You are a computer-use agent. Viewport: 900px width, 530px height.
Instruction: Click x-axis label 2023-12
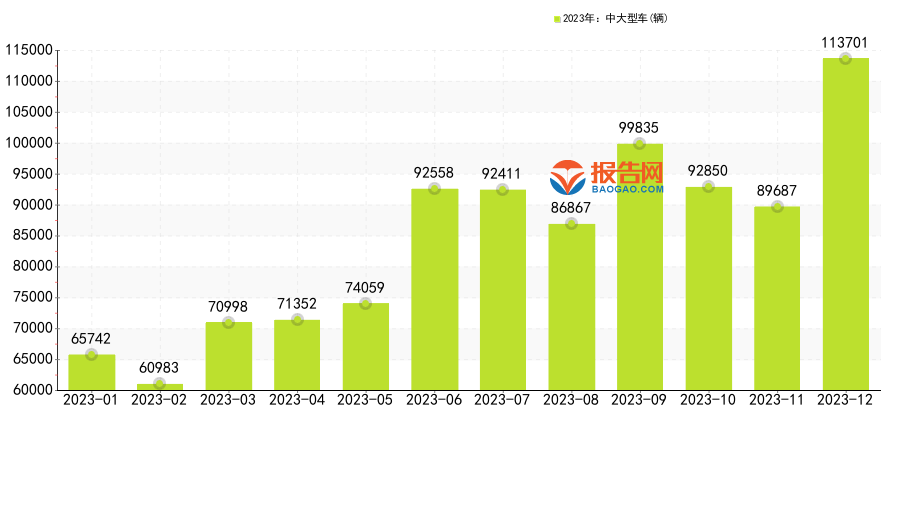[x=845, y=400]
